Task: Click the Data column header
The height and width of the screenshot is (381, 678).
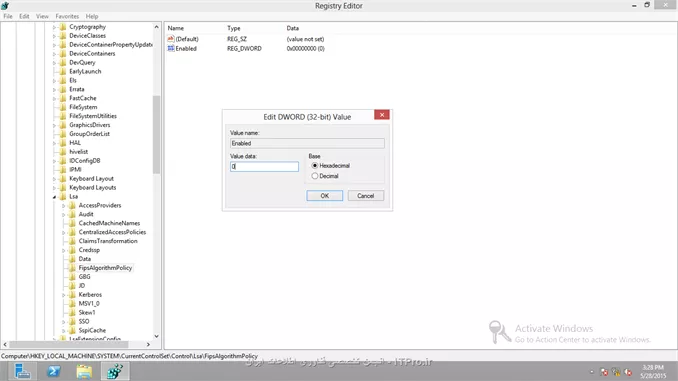Action: (293, 28)
